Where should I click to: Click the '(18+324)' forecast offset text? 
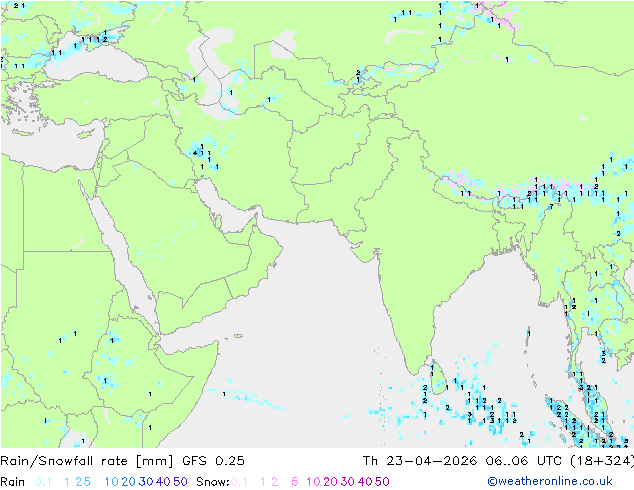coord(602,461)
